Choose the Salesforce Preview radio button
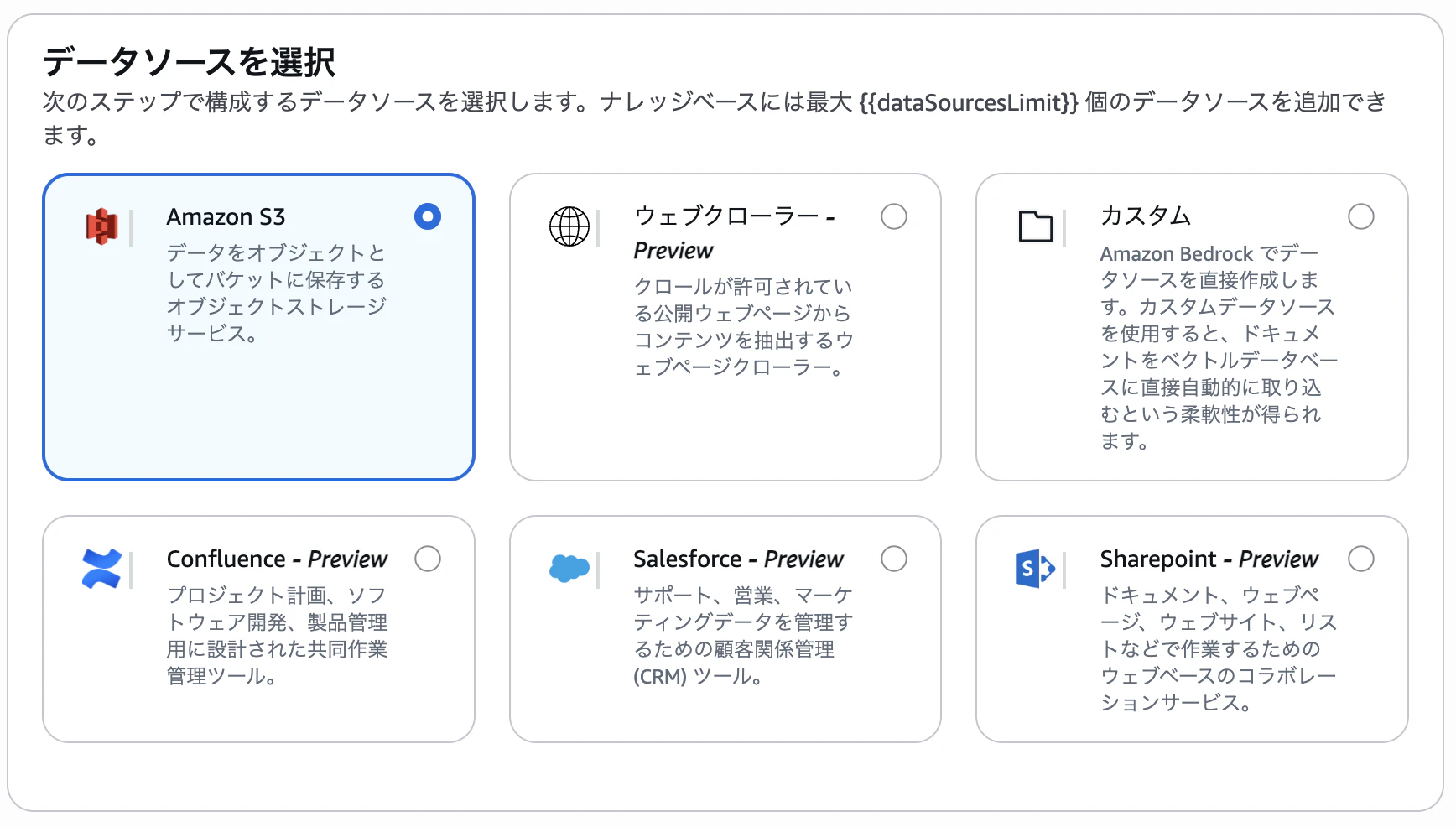The image size is (1456, 827). pos(894,559)
